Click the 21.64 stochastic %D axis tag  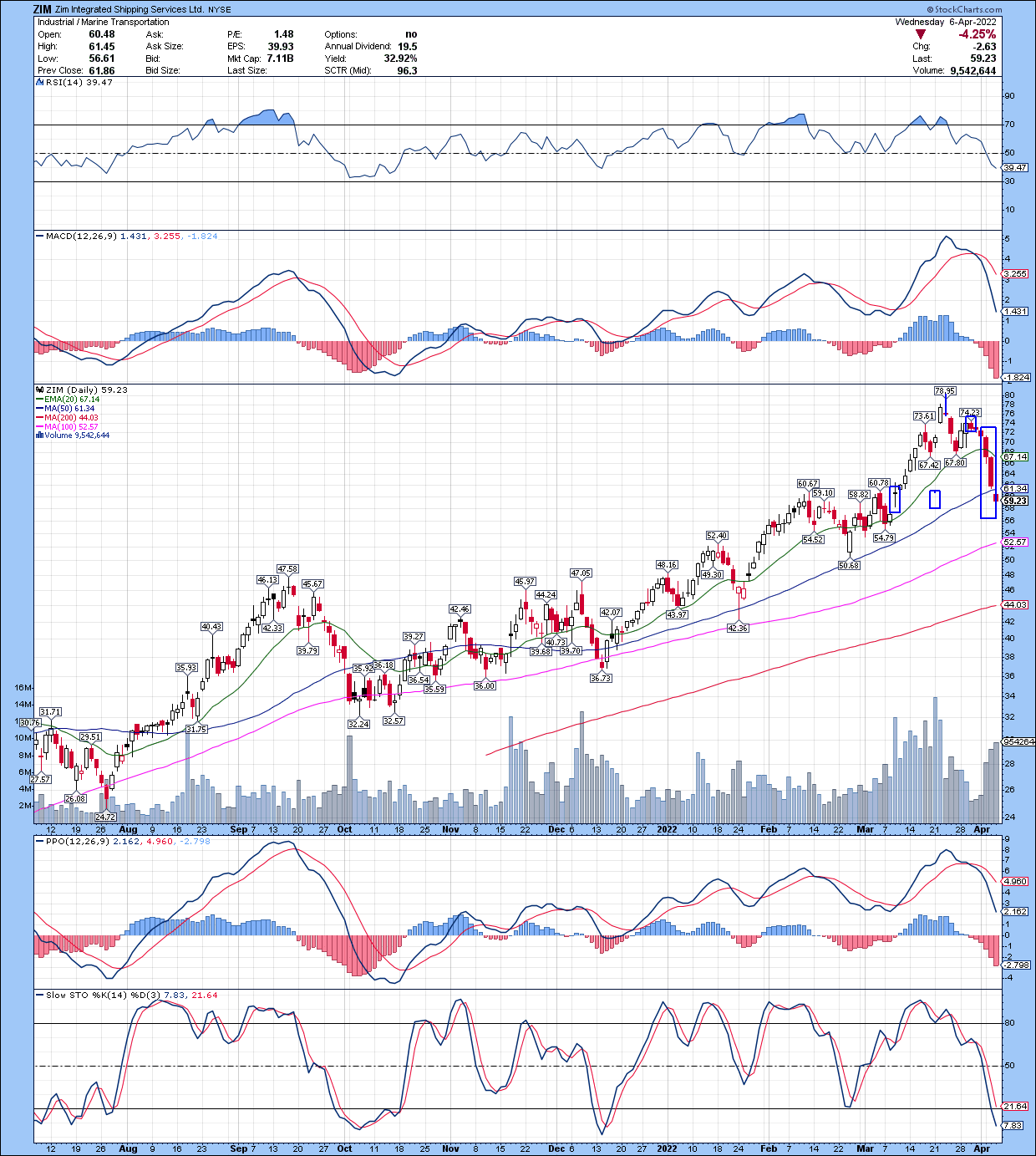pos(1015,1107)
